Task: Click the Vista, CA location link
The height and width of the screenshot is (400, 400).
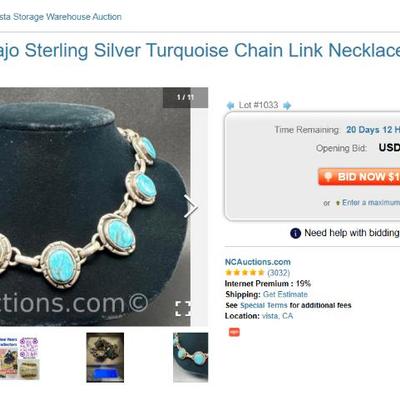Action: tap(278, 316)
